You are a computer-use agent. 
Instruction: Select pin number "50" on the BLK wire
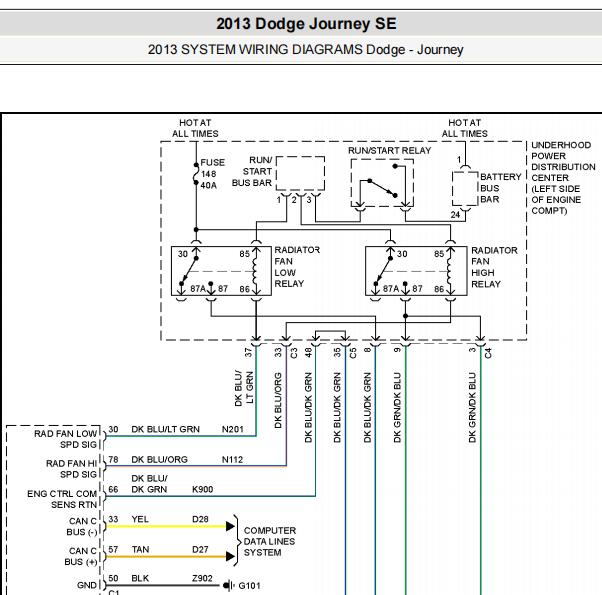coord(113,578)
